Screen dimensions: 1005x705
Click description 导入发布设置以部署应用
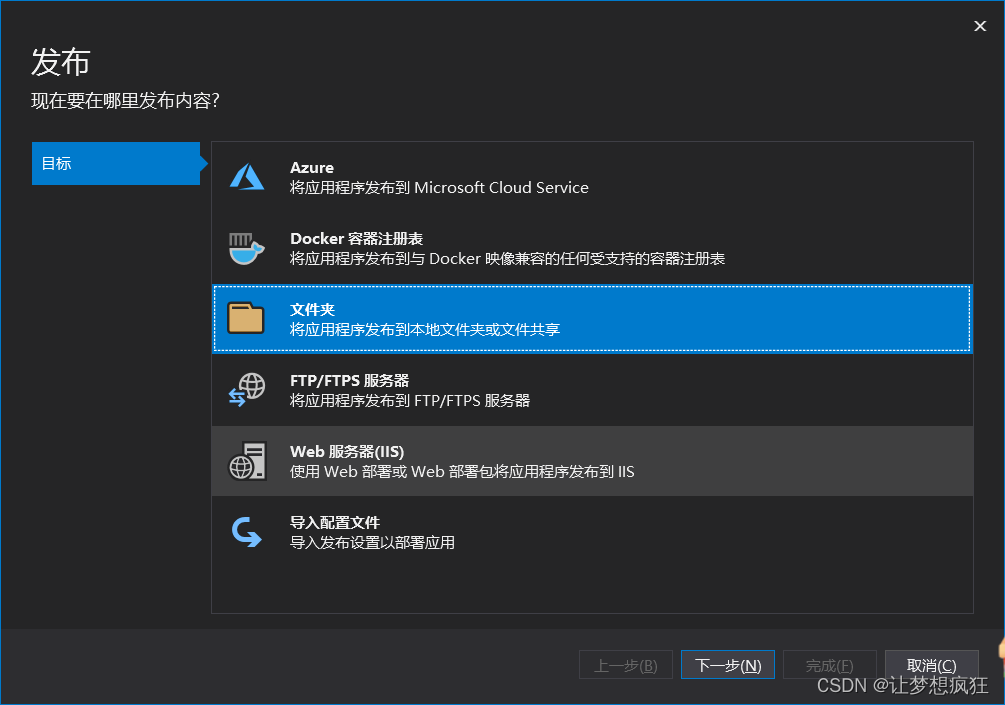click(372, 543)
